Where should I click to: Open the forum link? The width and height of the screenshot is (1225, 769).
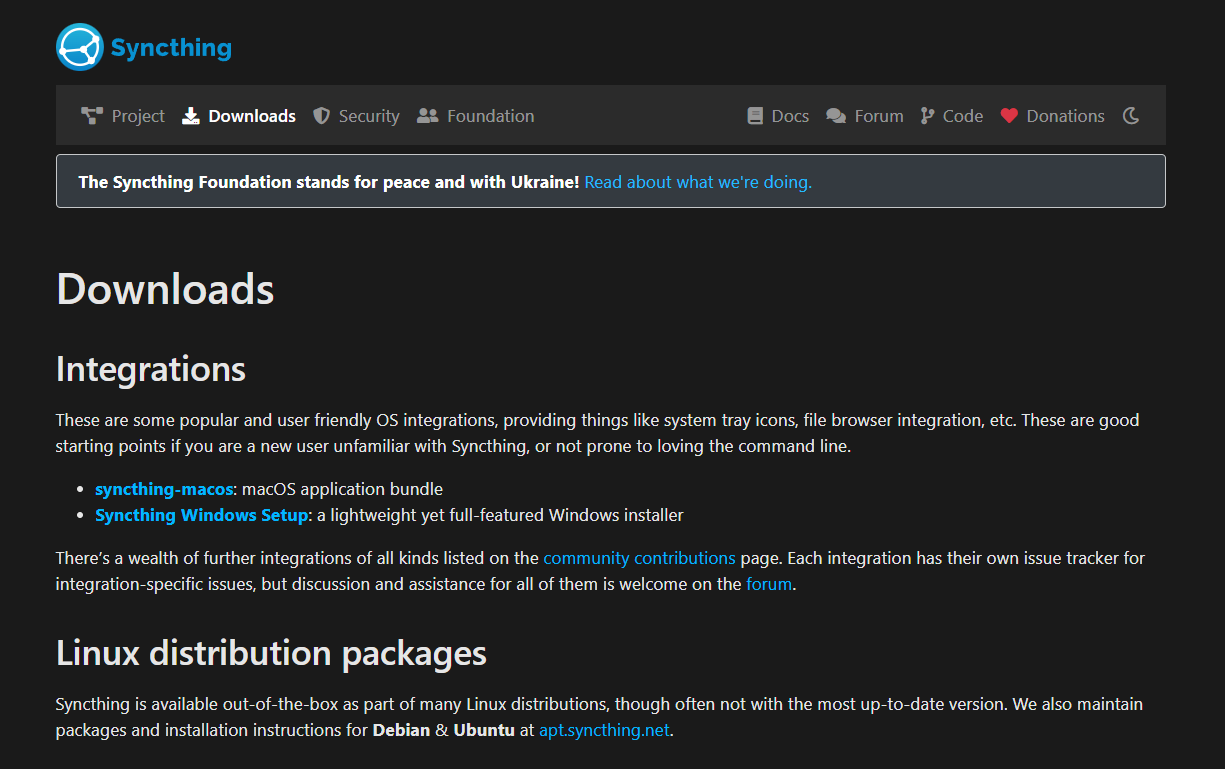click(768, 584)
